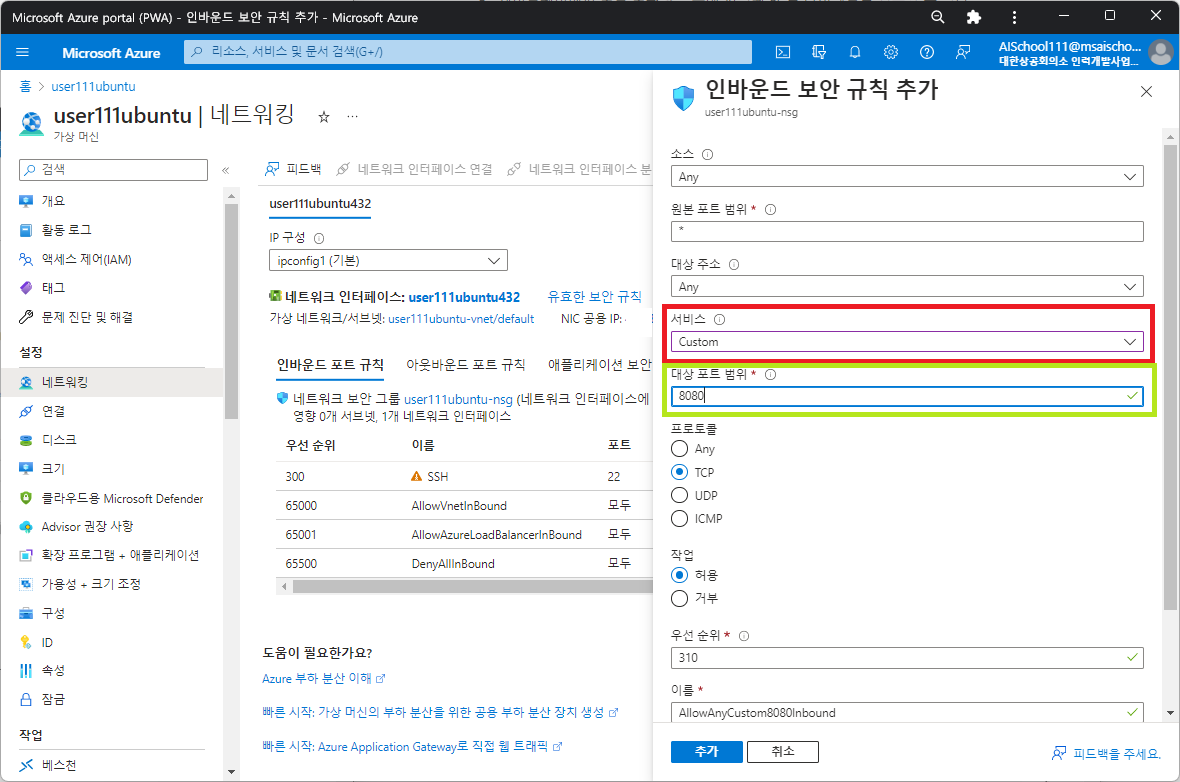1180x782 pixels.
Task: Open the ipconfig1 IP configuration dropdown
Action: click(388, 260)
